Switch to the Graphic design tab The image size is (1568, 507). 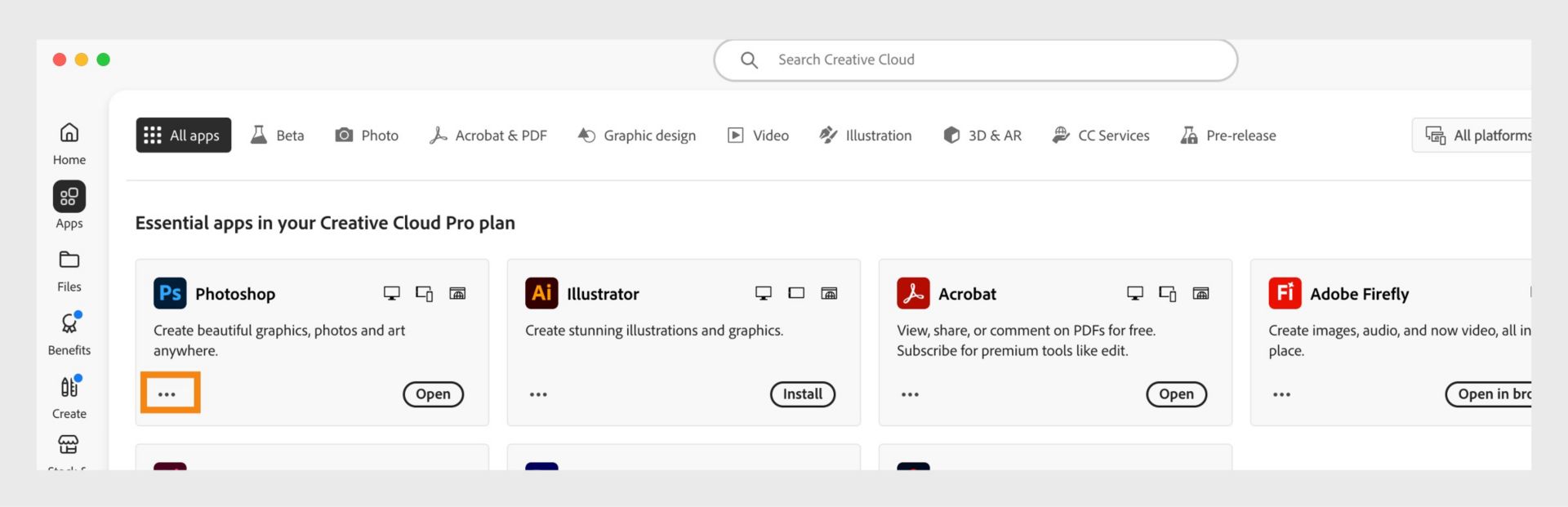[x=637, y=136]
